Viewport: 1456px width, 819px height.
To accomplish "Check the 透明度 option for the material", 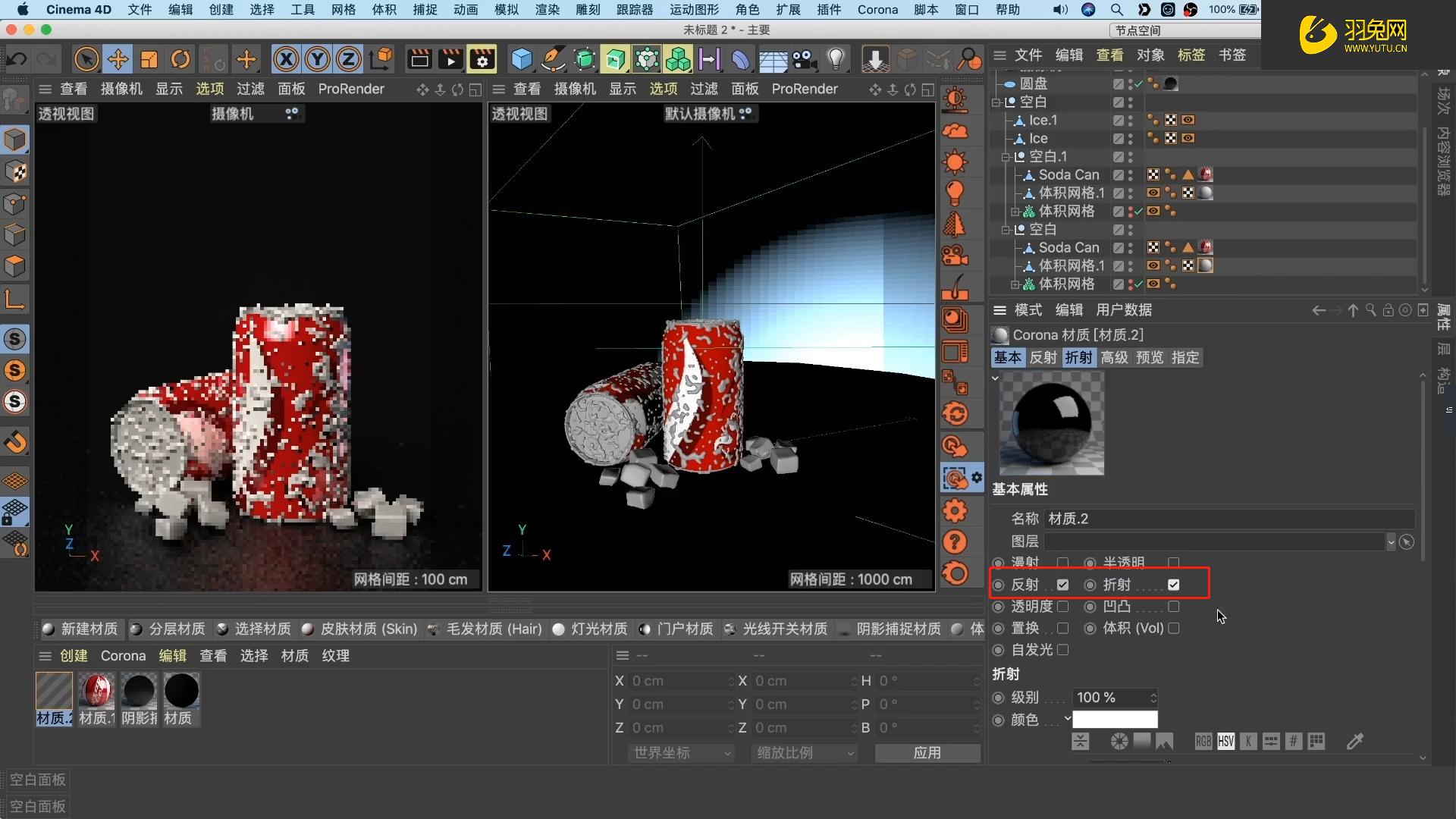I will point(1064,606).
